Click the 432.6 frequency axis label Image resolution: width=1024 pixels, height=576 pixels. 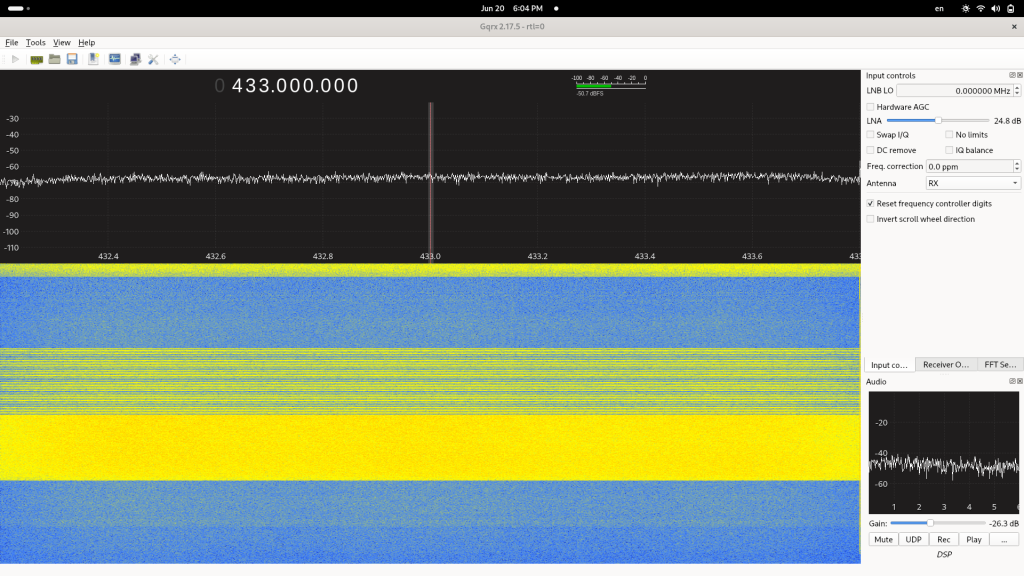point(216,256)
